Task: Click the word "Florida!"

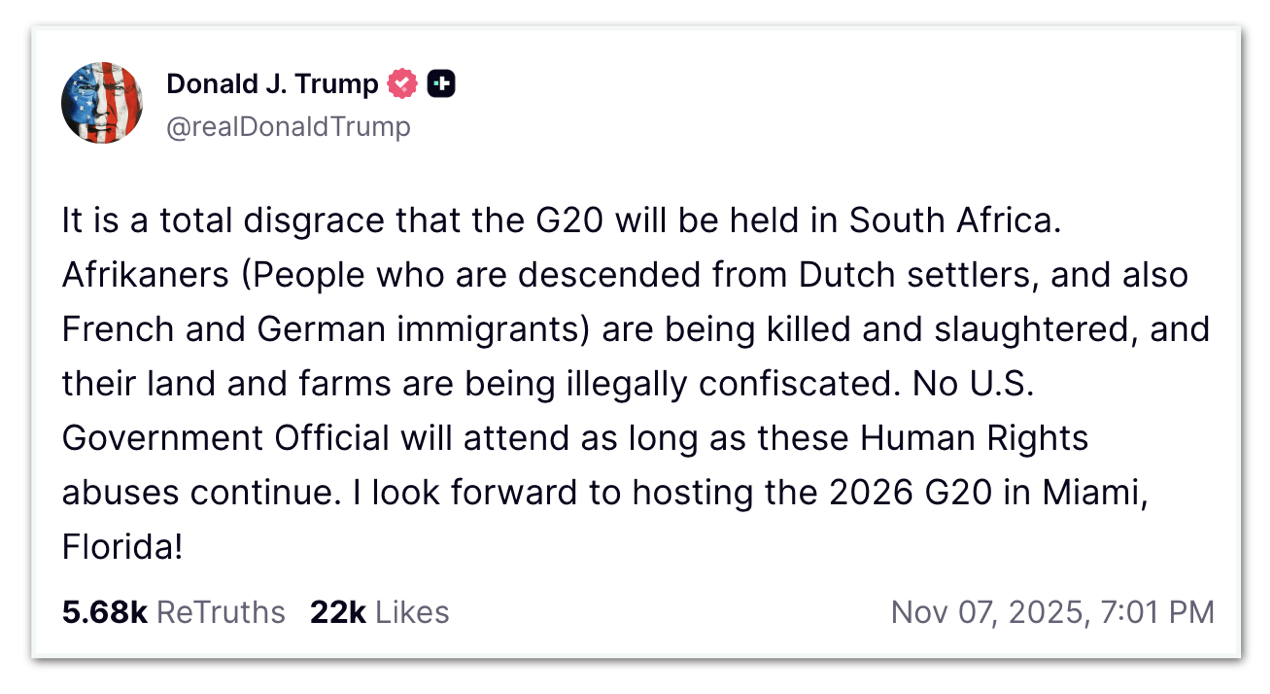Action: point(122,546)
